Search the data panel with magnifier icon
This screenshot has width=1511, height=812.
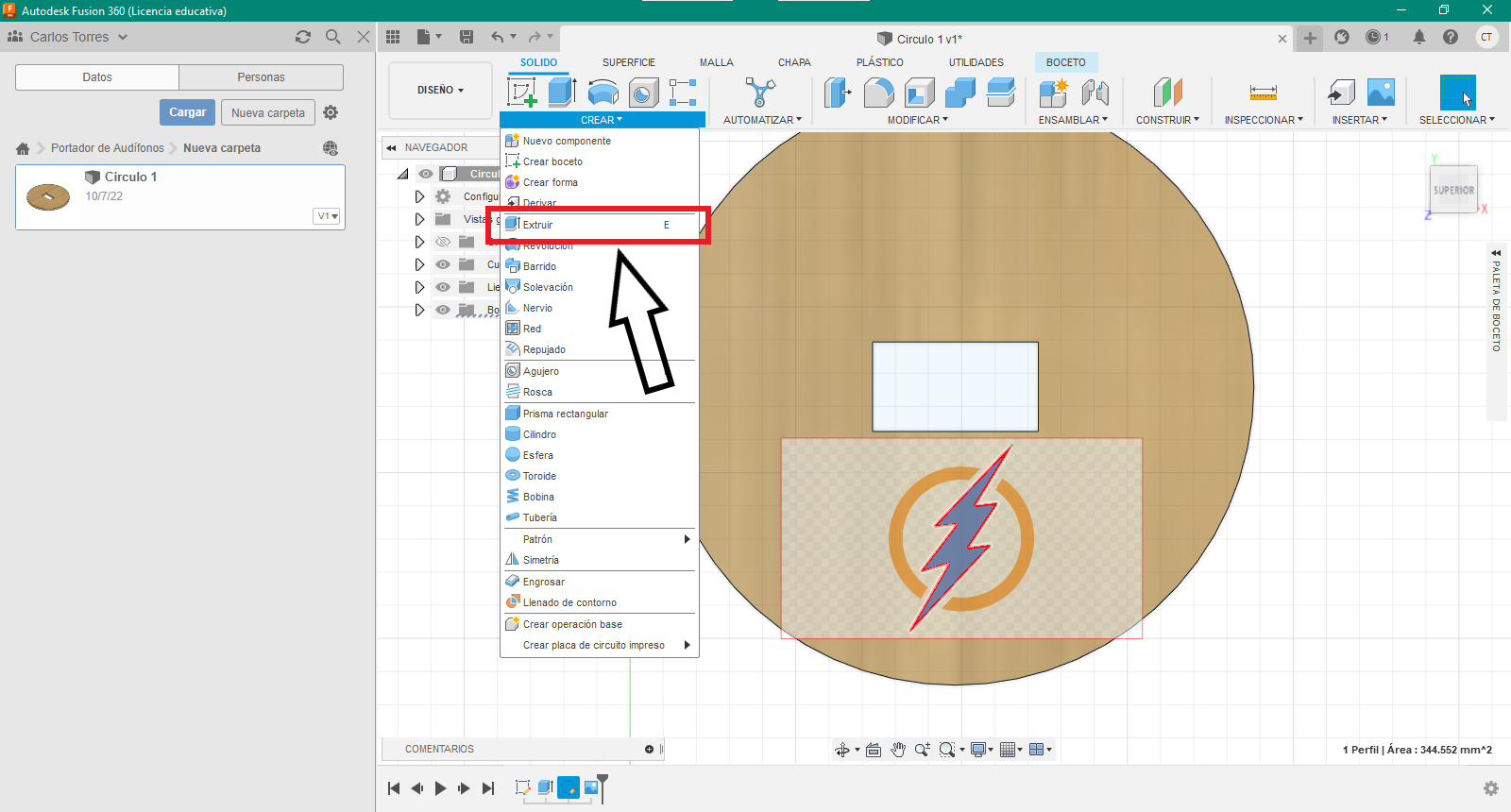tap(333, 37)
